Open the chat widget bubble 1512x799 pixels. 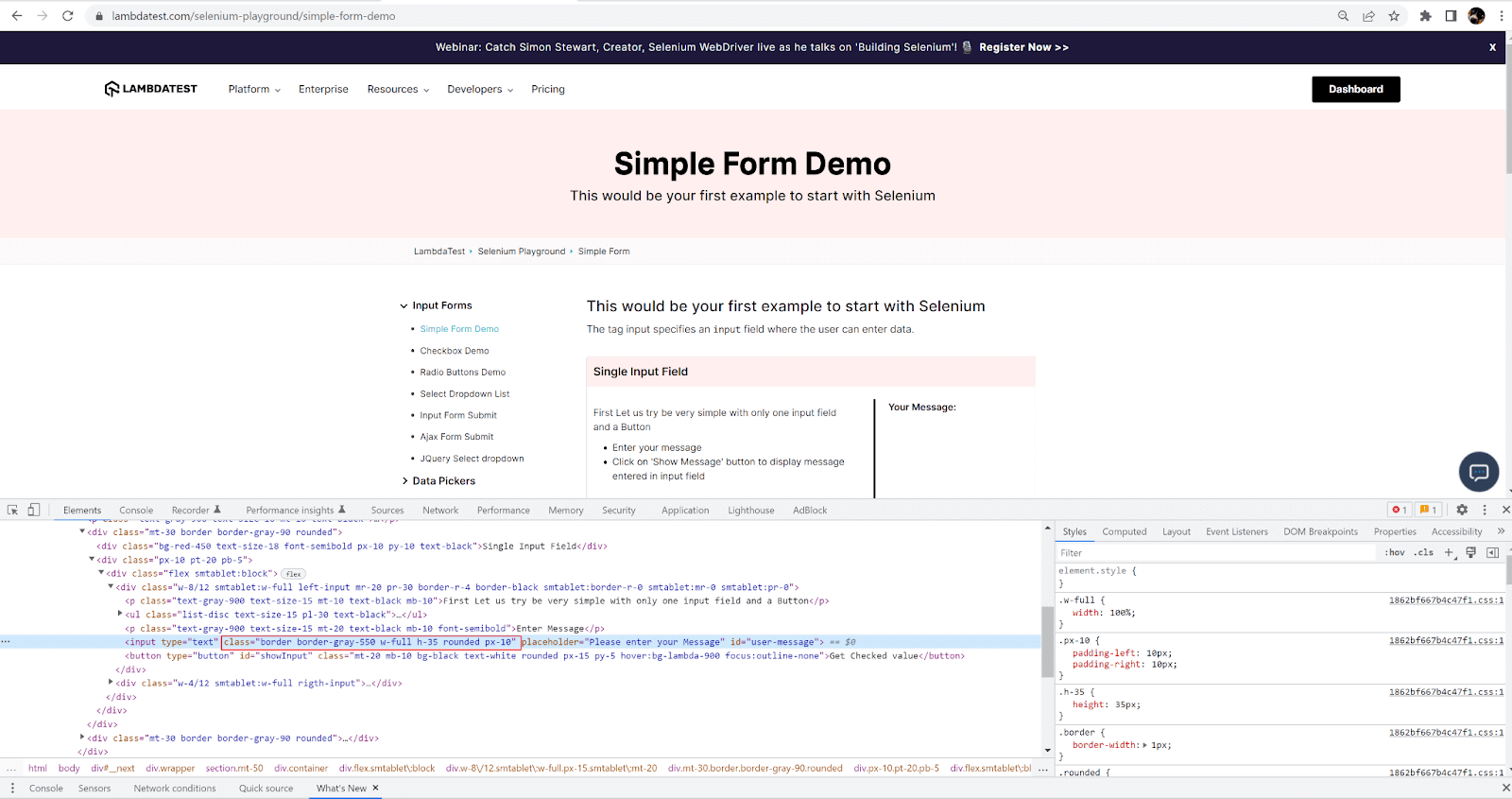point(1479,472)
